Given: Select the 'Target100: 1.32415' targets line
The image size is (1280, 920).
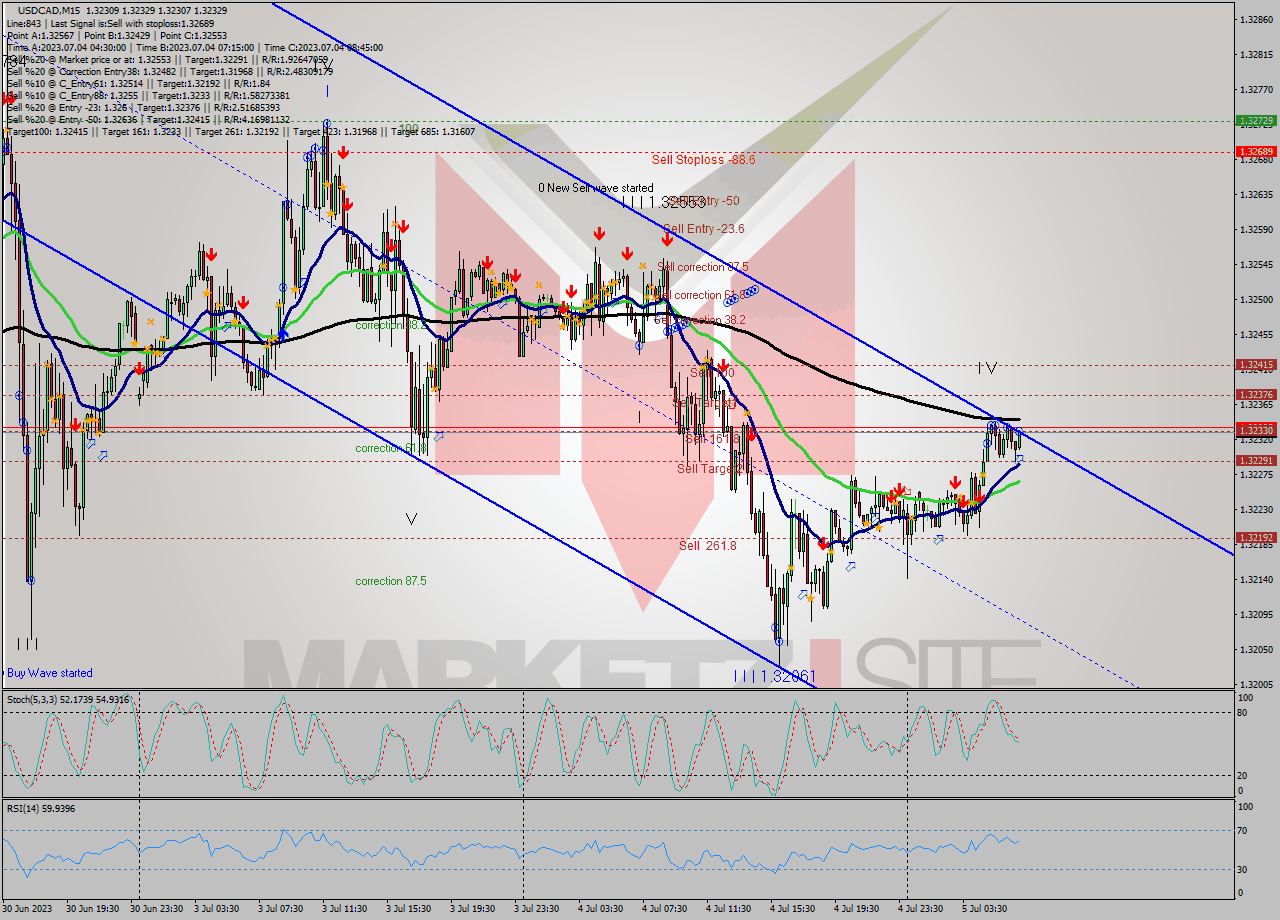Looking at the screenshot, I should pyautogui.click(x=240, y=131).
